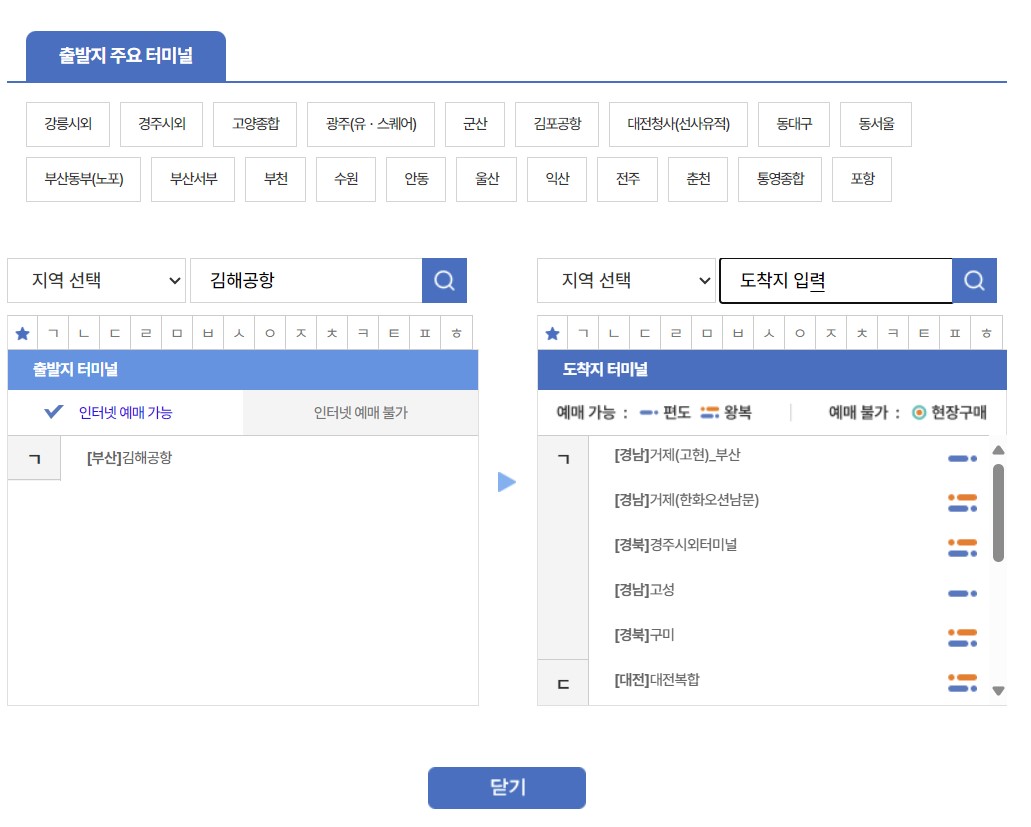Filter arrival terminals by consonant ㅍ
Image resolution: width=1031 pixels, height=827 pixels.
[x=955, y=333]
